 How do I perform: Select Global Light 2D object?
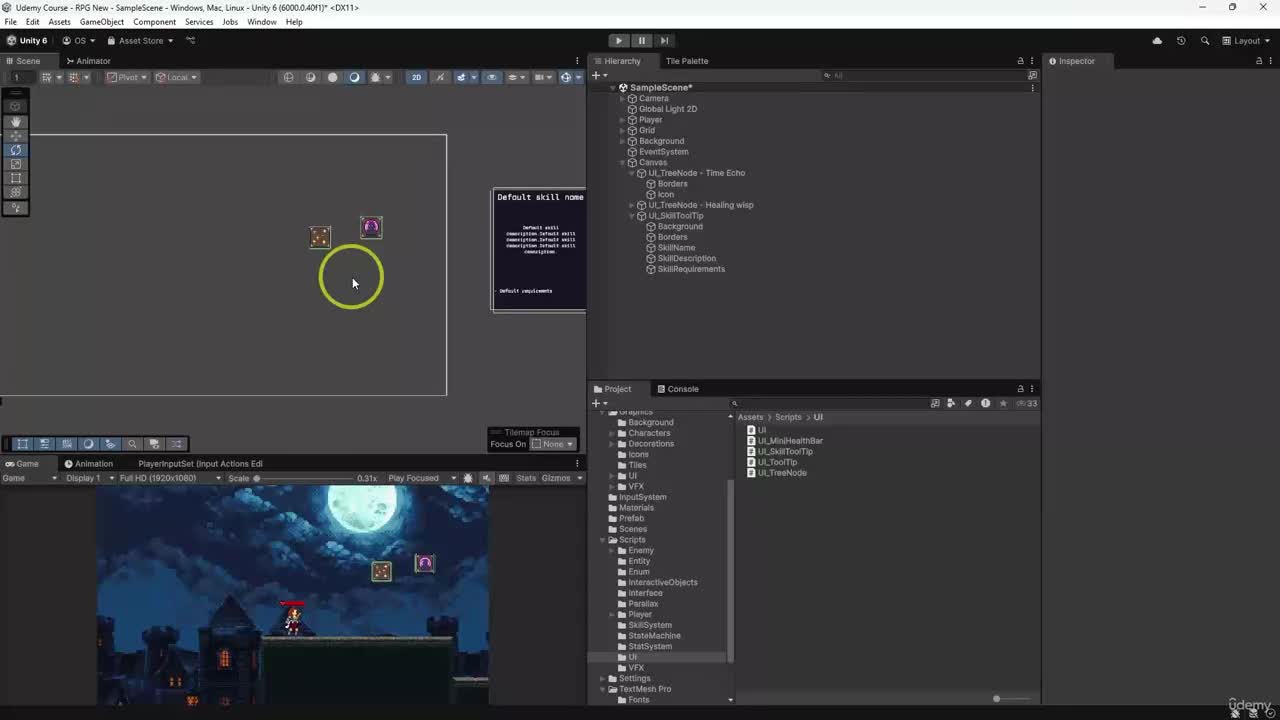click(667, 109)
